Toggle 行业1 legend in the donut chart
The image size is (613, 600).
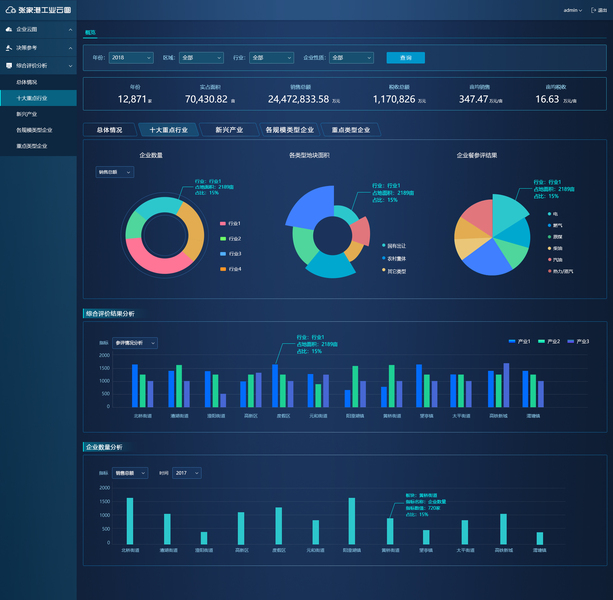(230, 224)
